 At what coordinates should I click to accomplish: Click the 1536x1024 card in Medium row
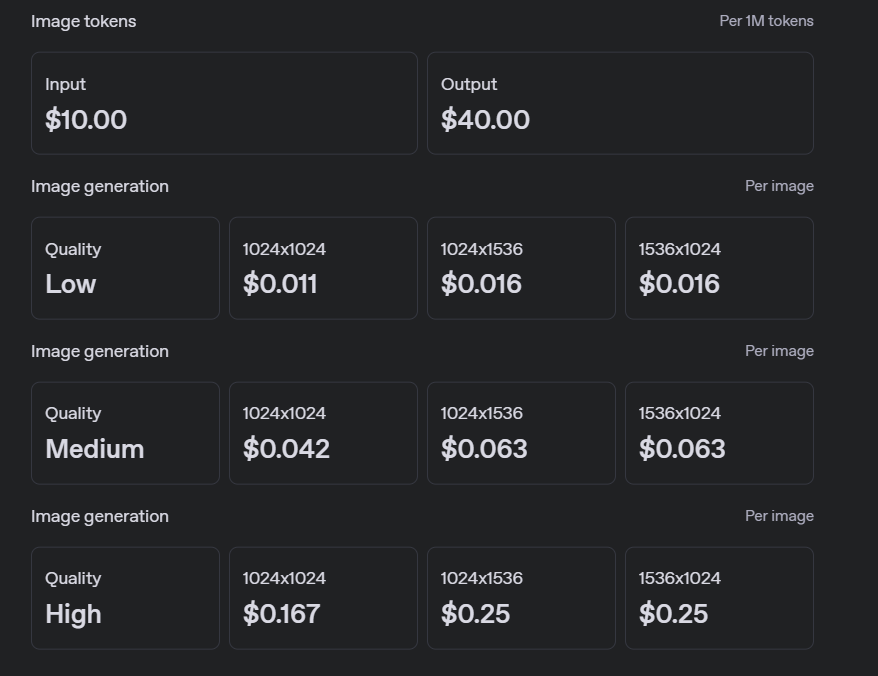coord(719,433)
